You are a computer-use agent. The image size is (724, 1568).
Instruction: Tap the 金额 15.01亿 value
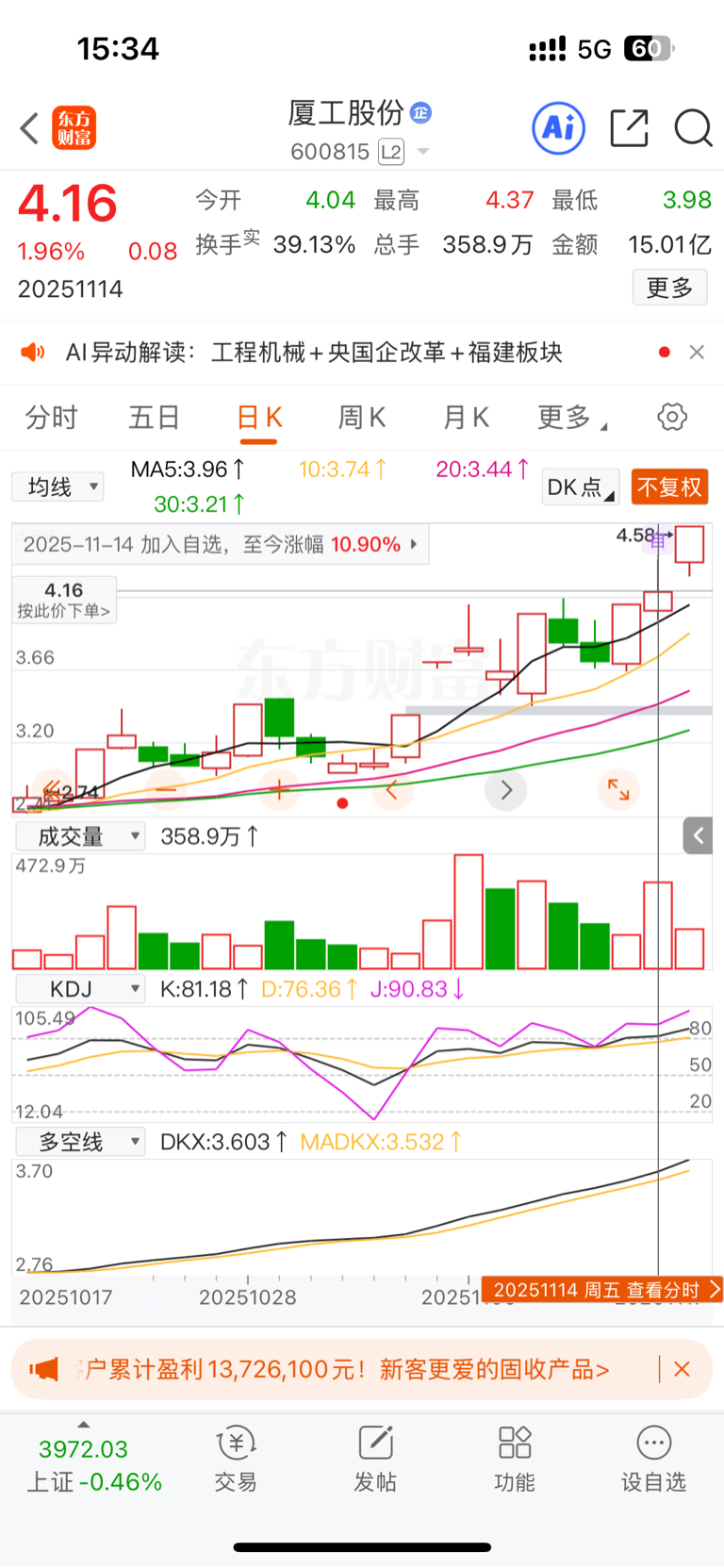[669, 245]
